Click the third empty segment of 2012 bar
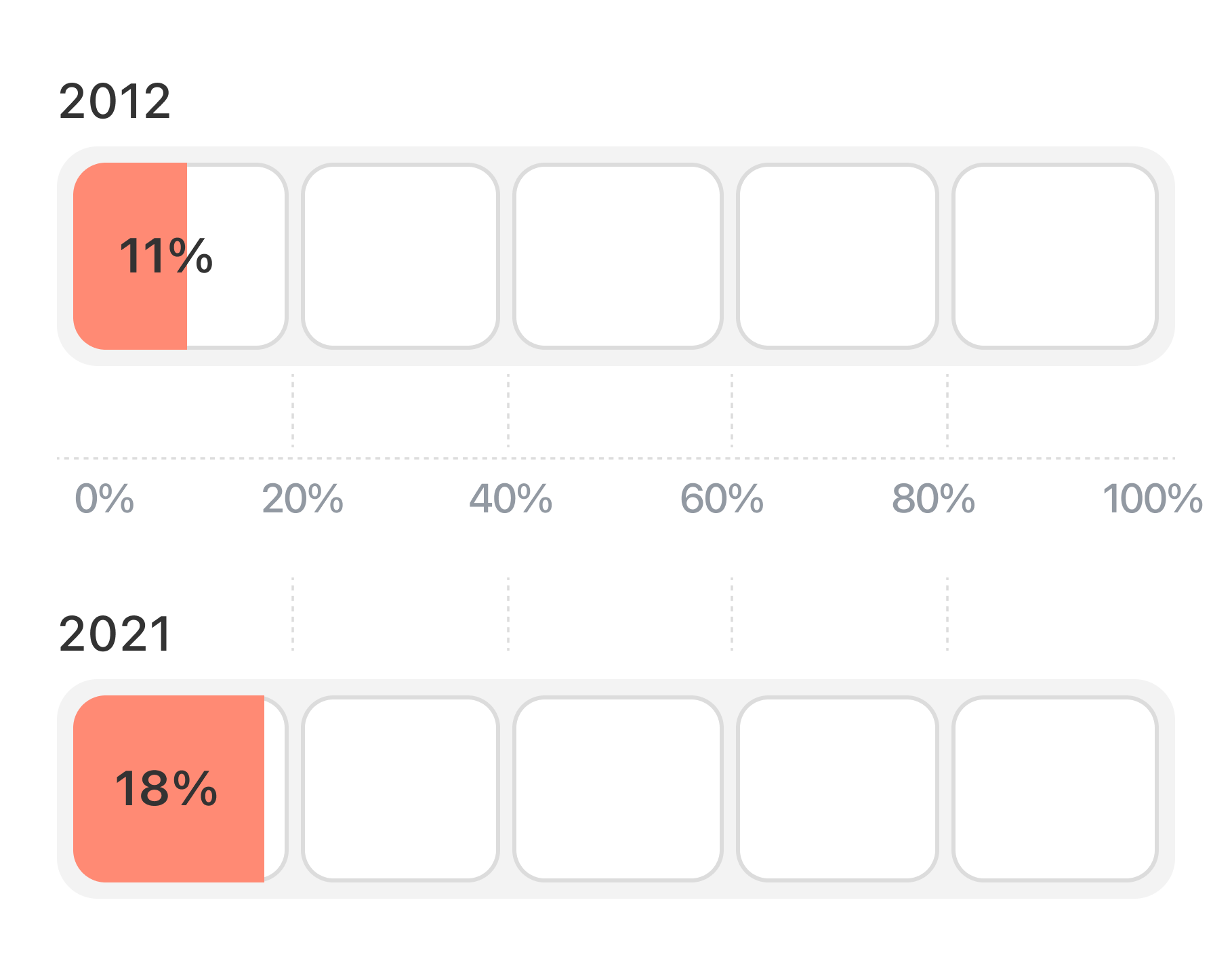1232x976 pixels. click(617, 256)
